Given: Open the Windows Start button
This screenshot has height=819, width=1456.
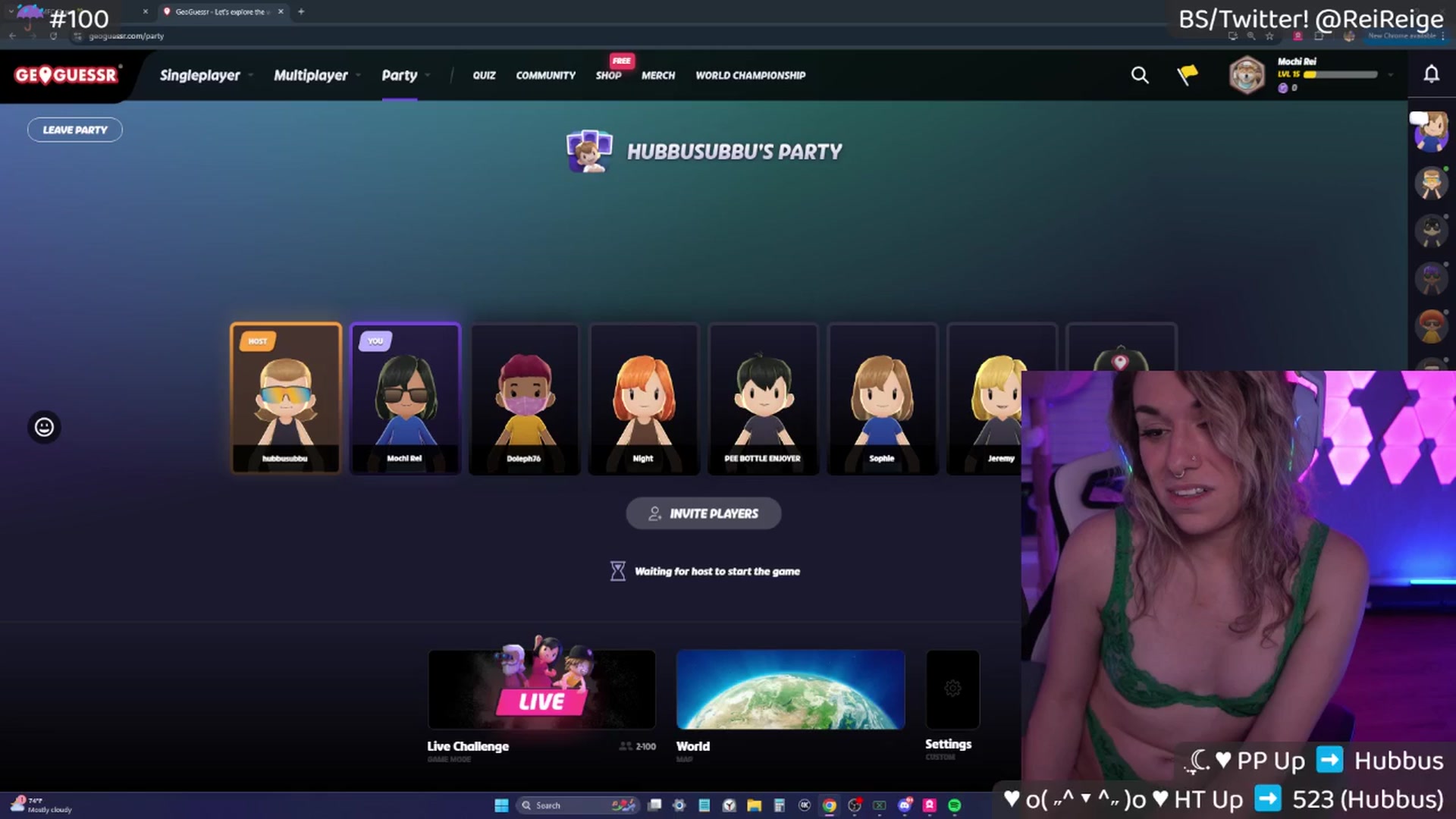Looking at the screenshot, I should click(x=501, y=805).
